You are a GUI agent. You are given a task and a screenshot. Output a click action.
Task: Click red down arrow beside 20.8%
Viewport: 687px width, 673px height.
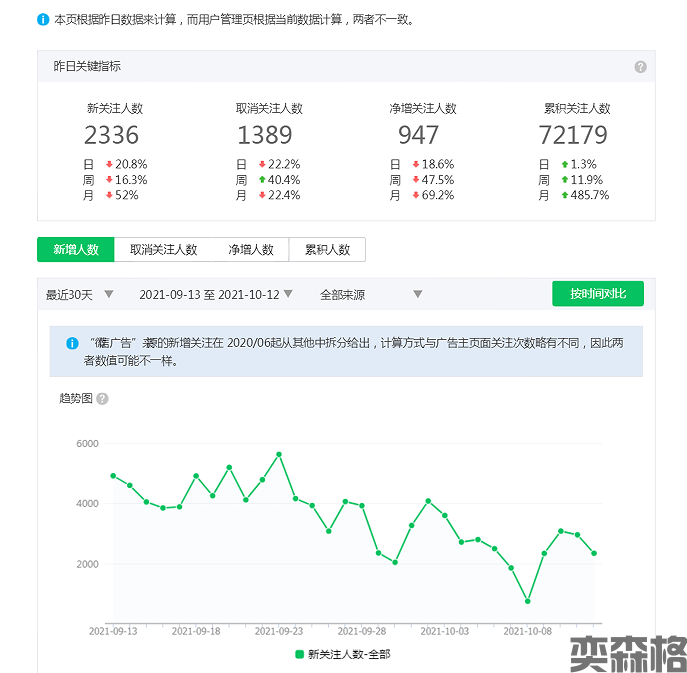point(108,164)
